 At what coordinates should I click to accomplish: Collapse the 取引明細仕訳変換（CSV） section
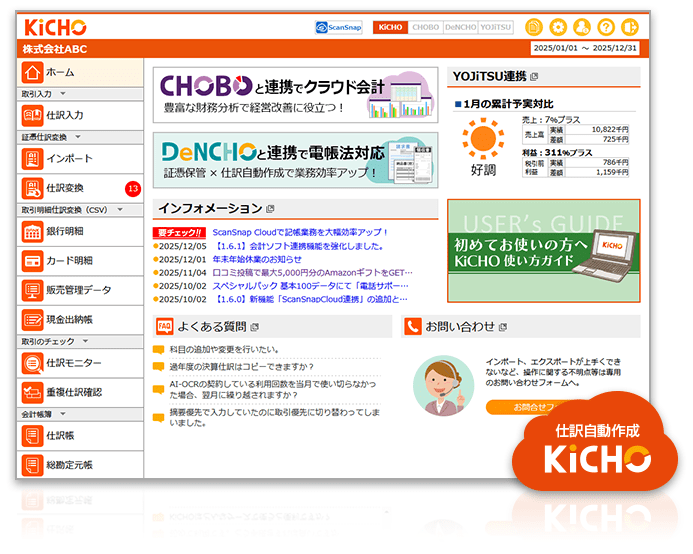(x=119, y=210)
